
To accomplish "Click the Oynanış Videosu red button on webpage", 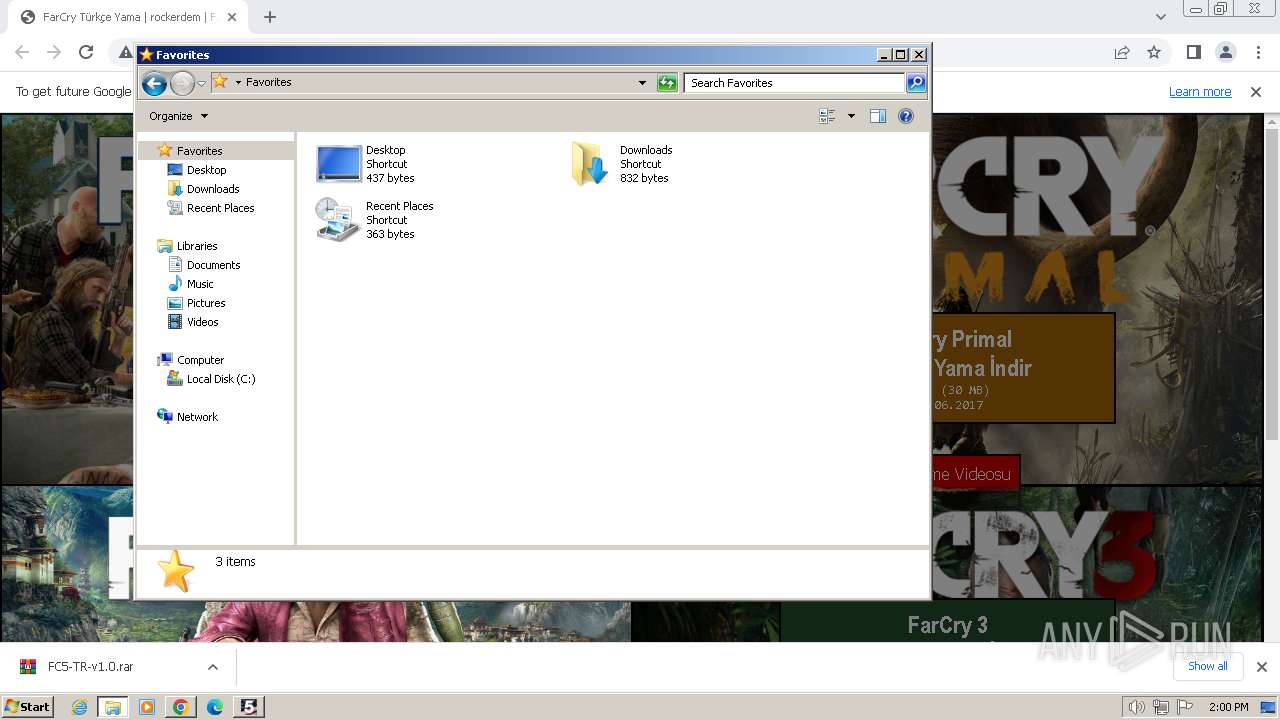I will (975, 474).
